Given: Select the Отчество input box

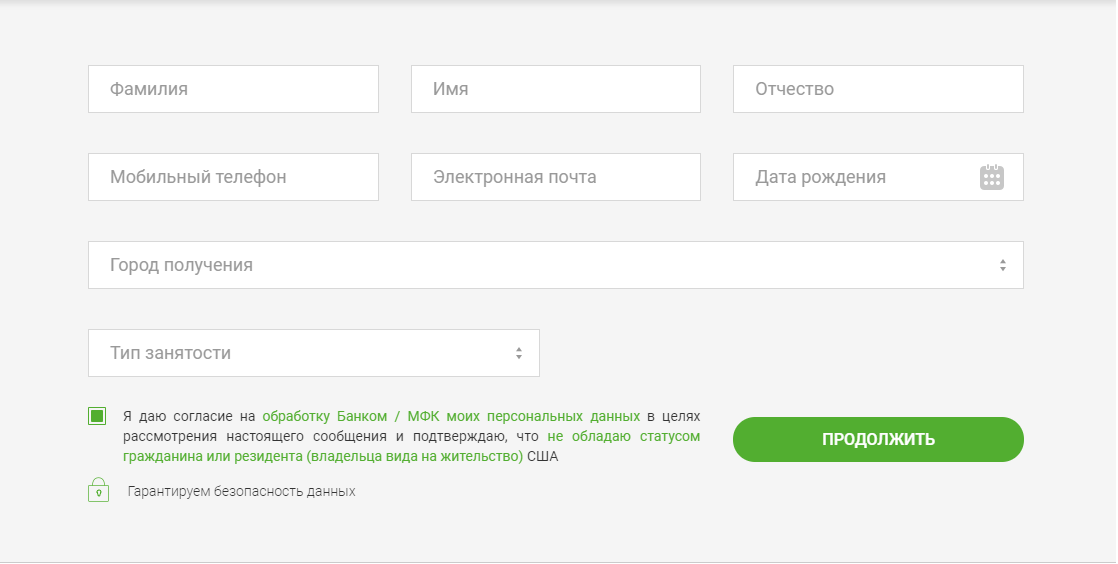Looking at the screenshot, I should tap(877, 89).
